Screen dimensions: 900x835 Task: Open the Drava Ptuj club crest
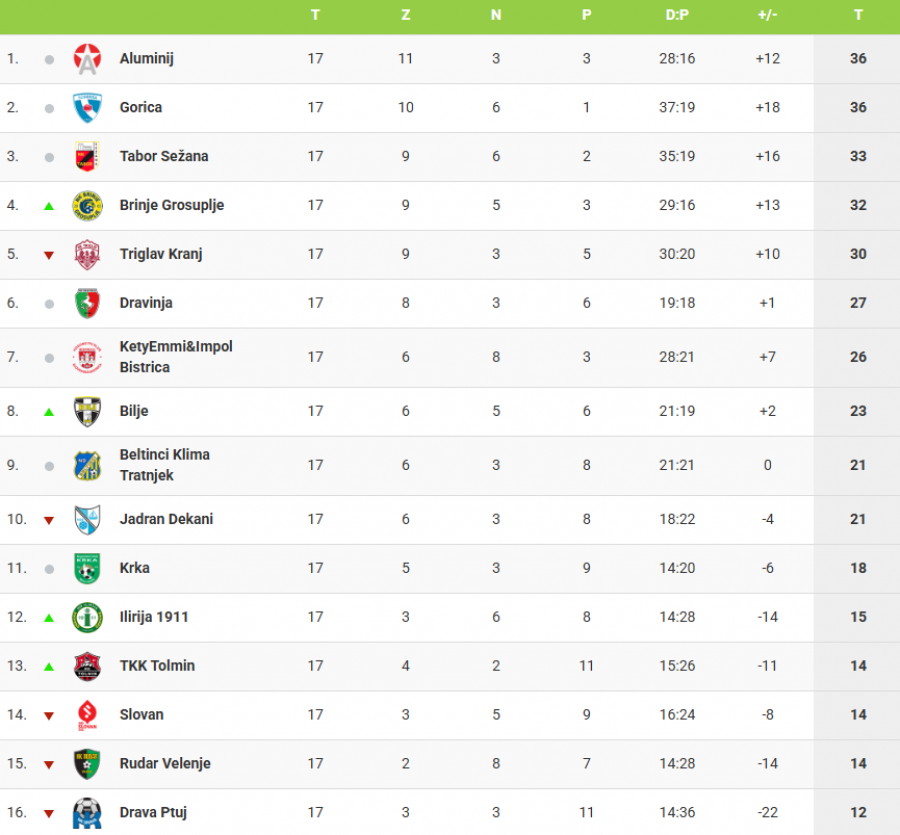[x=87, y=813]
